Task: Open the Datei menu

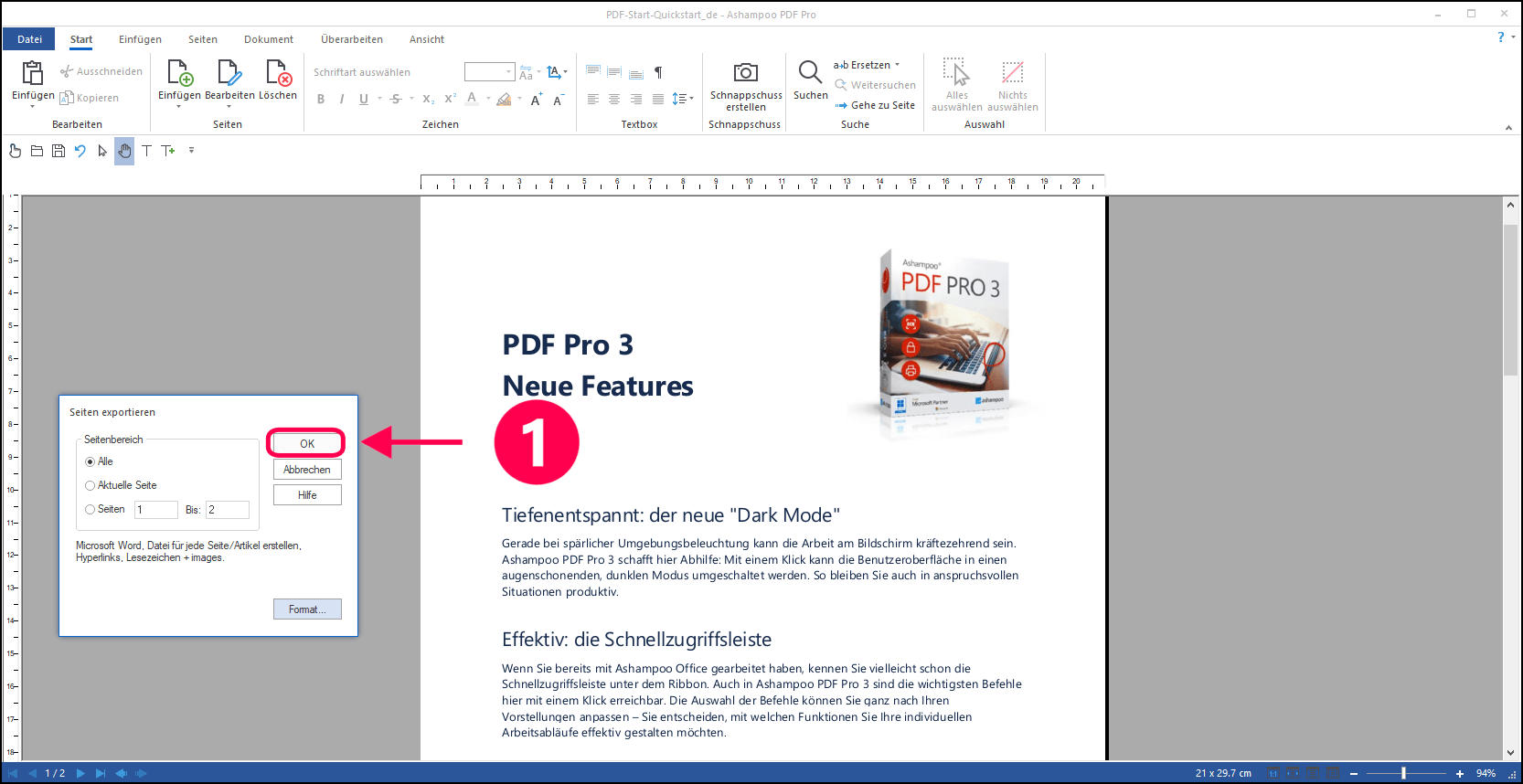Action: click(x=29, y=39)
